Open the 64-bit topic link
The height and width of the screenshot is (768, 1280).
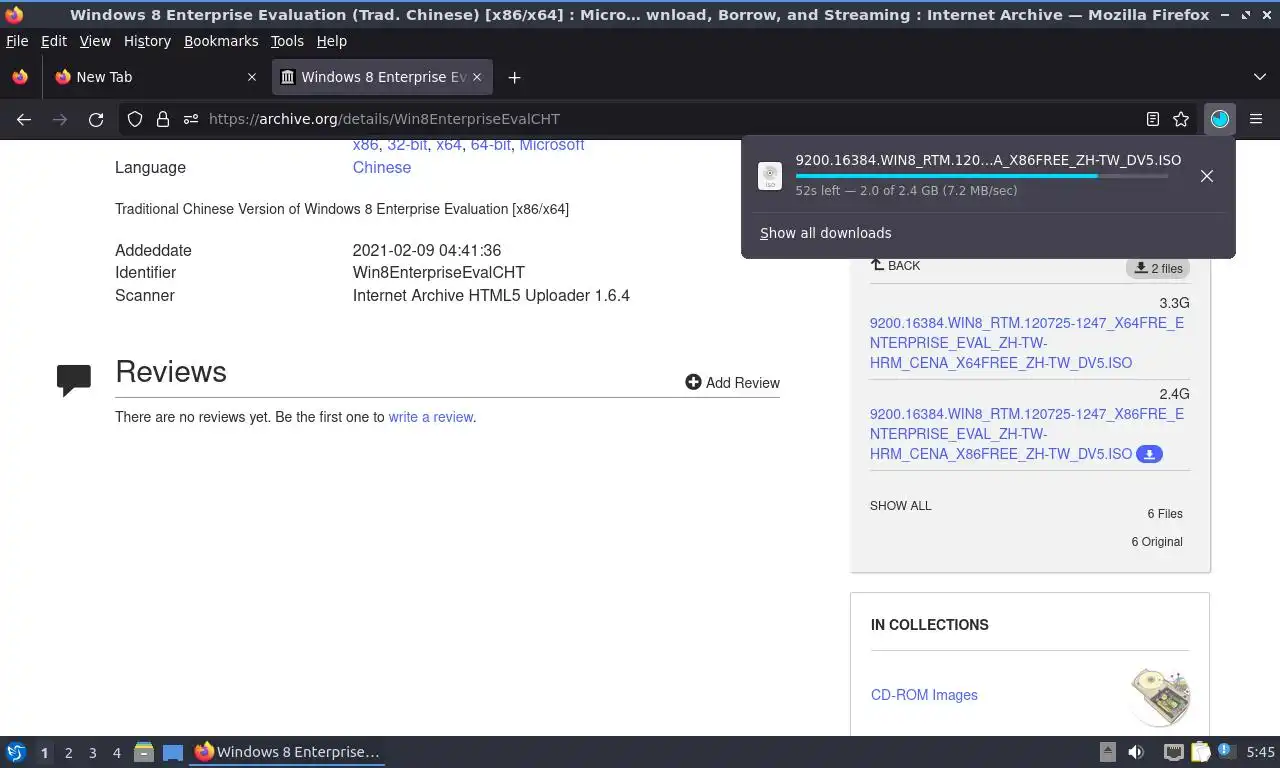tap(490, 145)
